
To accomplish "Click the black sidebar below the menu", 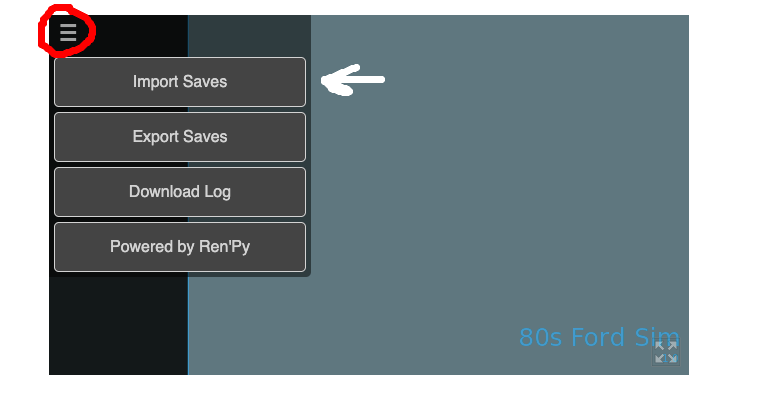I will pos(118,325).
